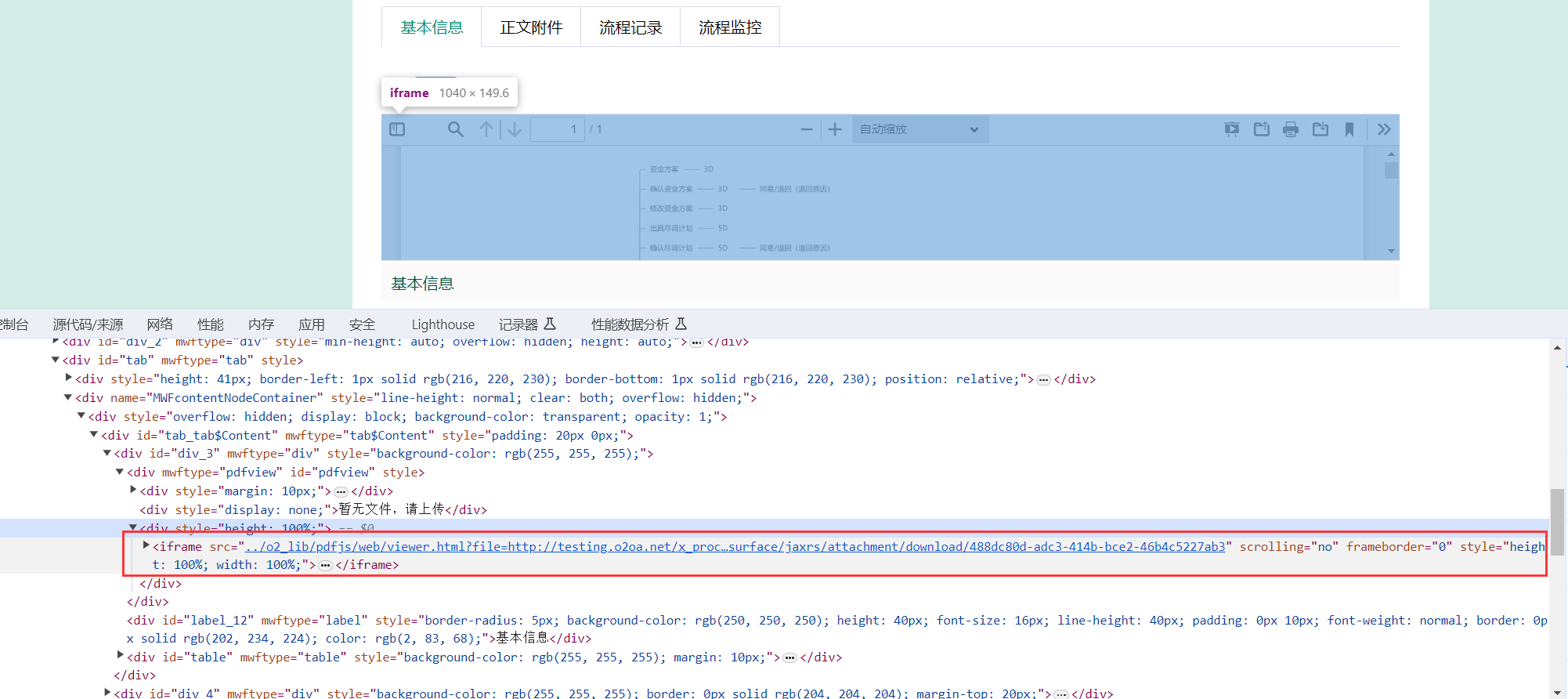This screenshot has width=1568, height=699.
Task: Open the PDF viewer secondary tools menu
Action: tap(1385, 129)
